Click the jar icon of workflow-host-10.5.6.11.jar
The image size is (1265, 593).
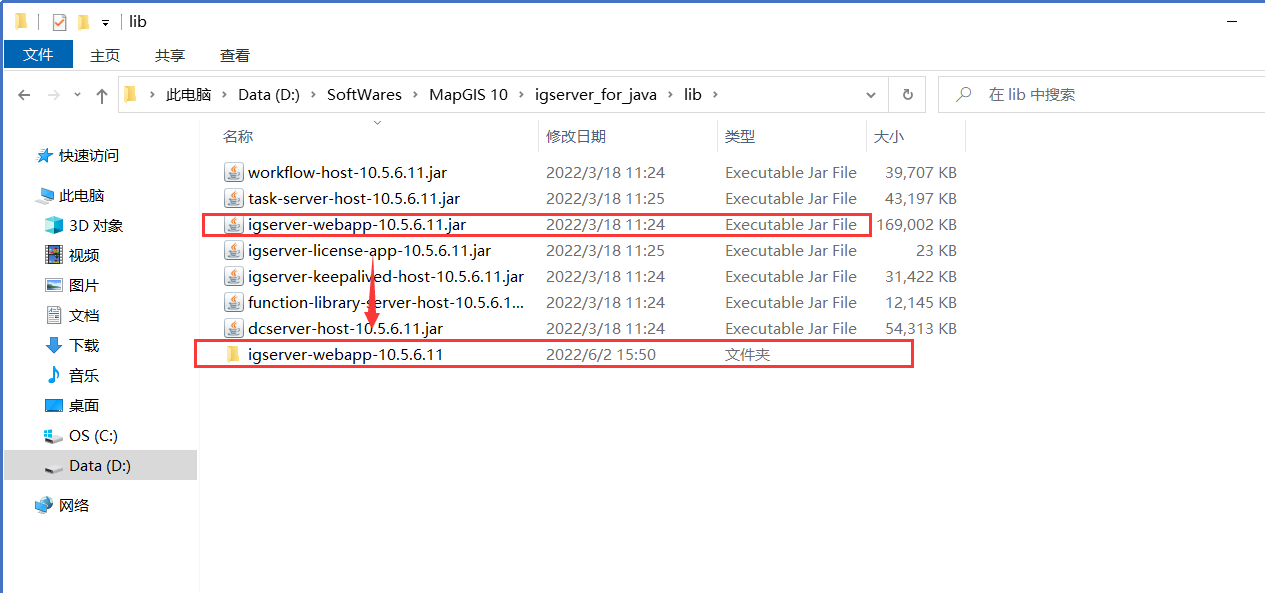tap(233, 172)
